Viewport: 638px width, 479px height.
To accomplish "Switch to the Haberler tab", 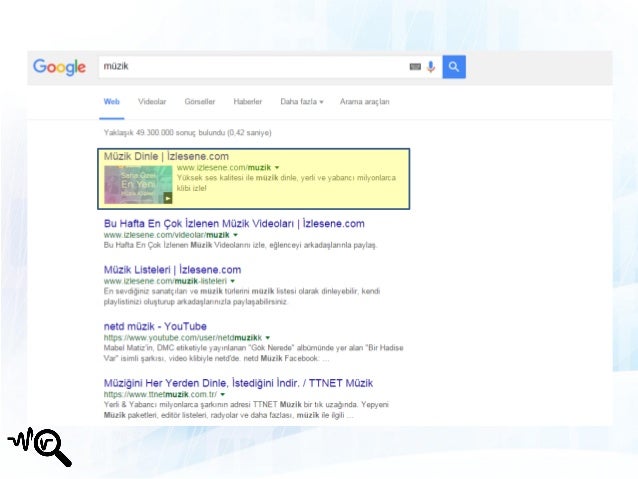I will (x=248, y=102).
